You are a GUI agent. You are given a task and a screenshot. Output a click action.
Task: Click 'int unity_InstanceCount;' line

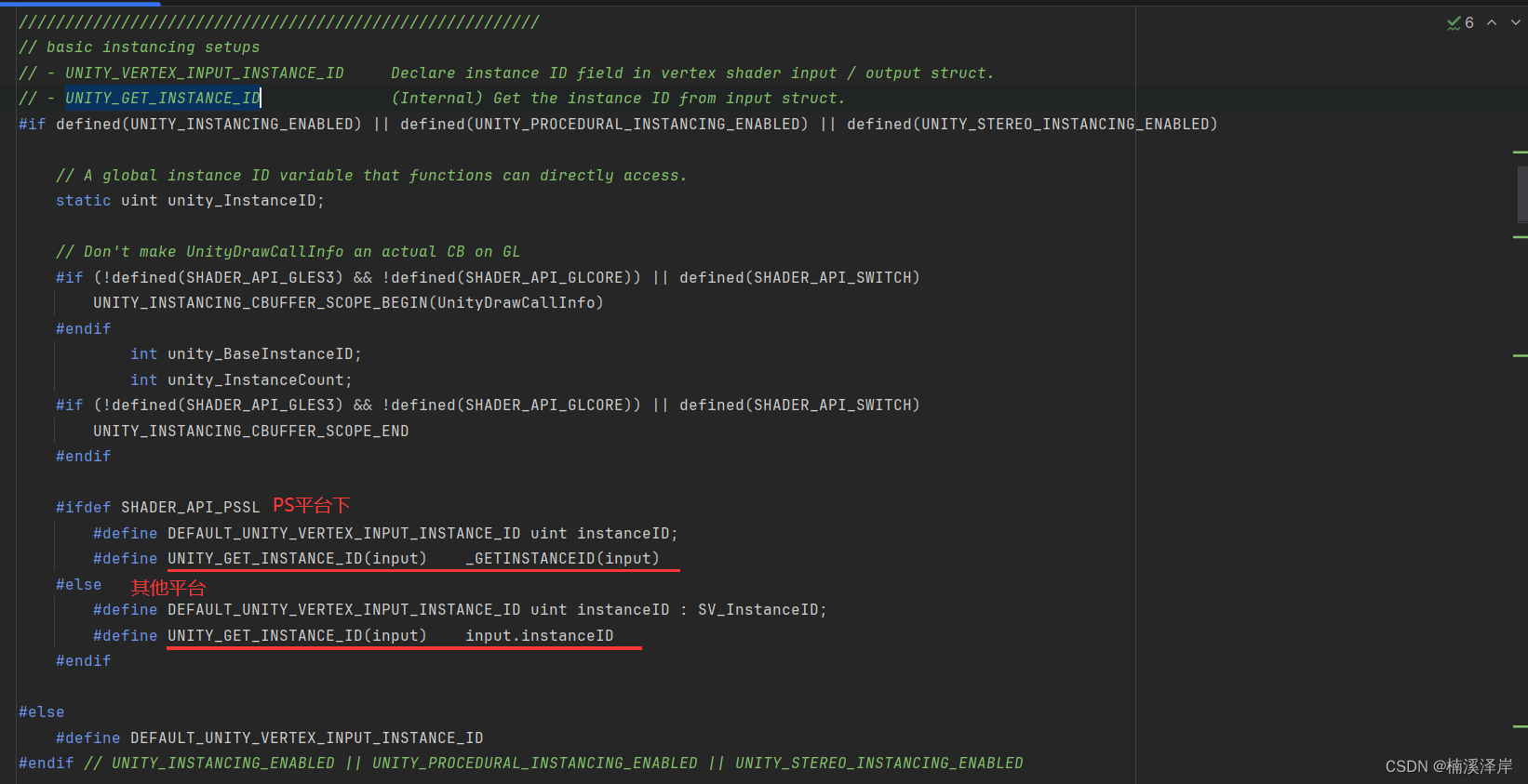(241, 380)
